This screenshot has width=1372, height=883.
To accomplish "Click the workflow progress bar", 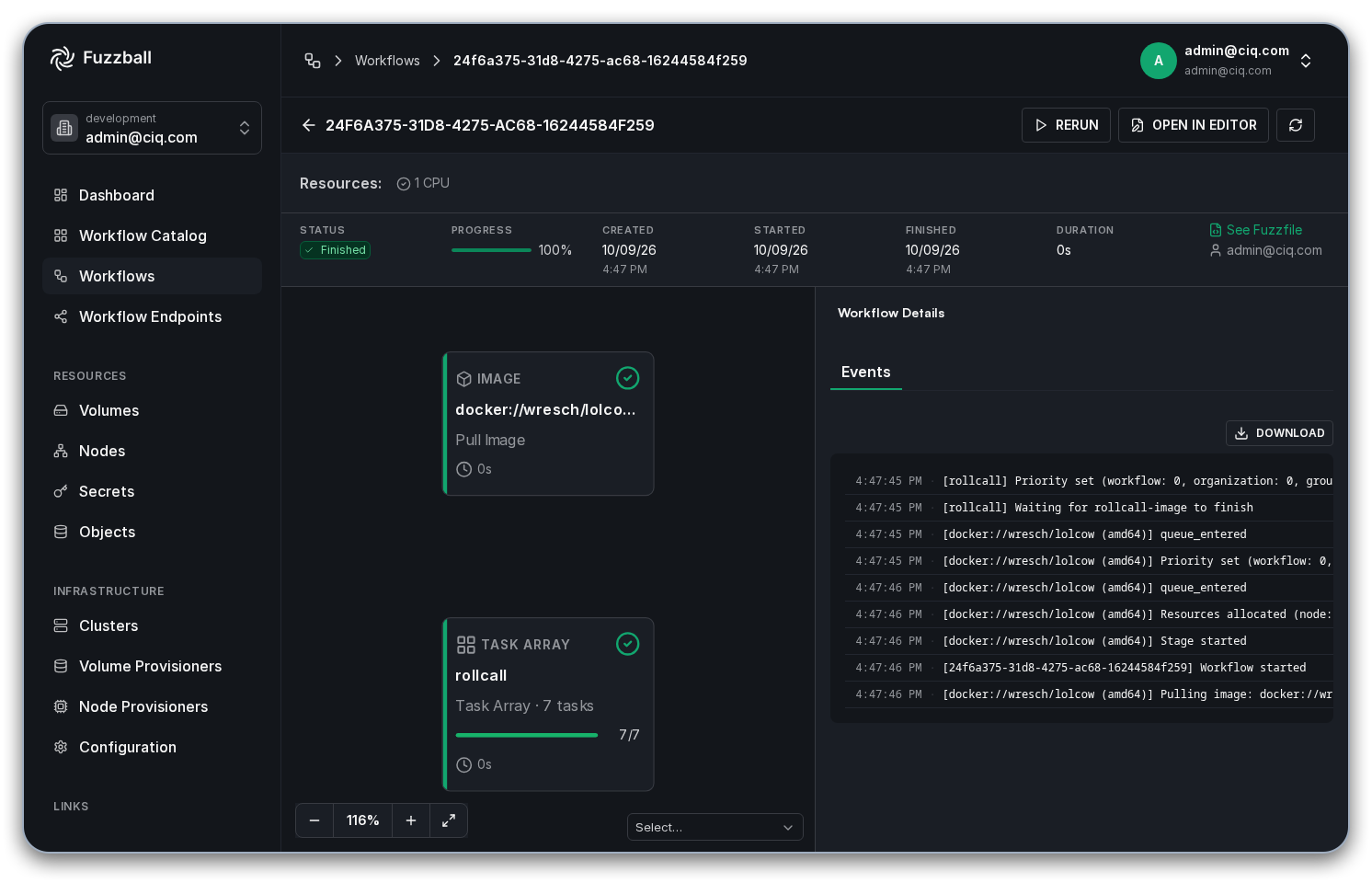I will pos(491,250).
